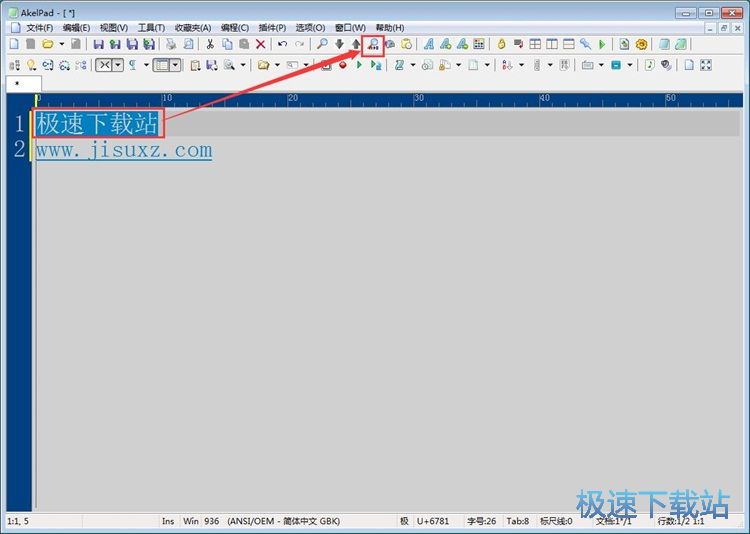Open the 文件(F) menu

(39, 28)
